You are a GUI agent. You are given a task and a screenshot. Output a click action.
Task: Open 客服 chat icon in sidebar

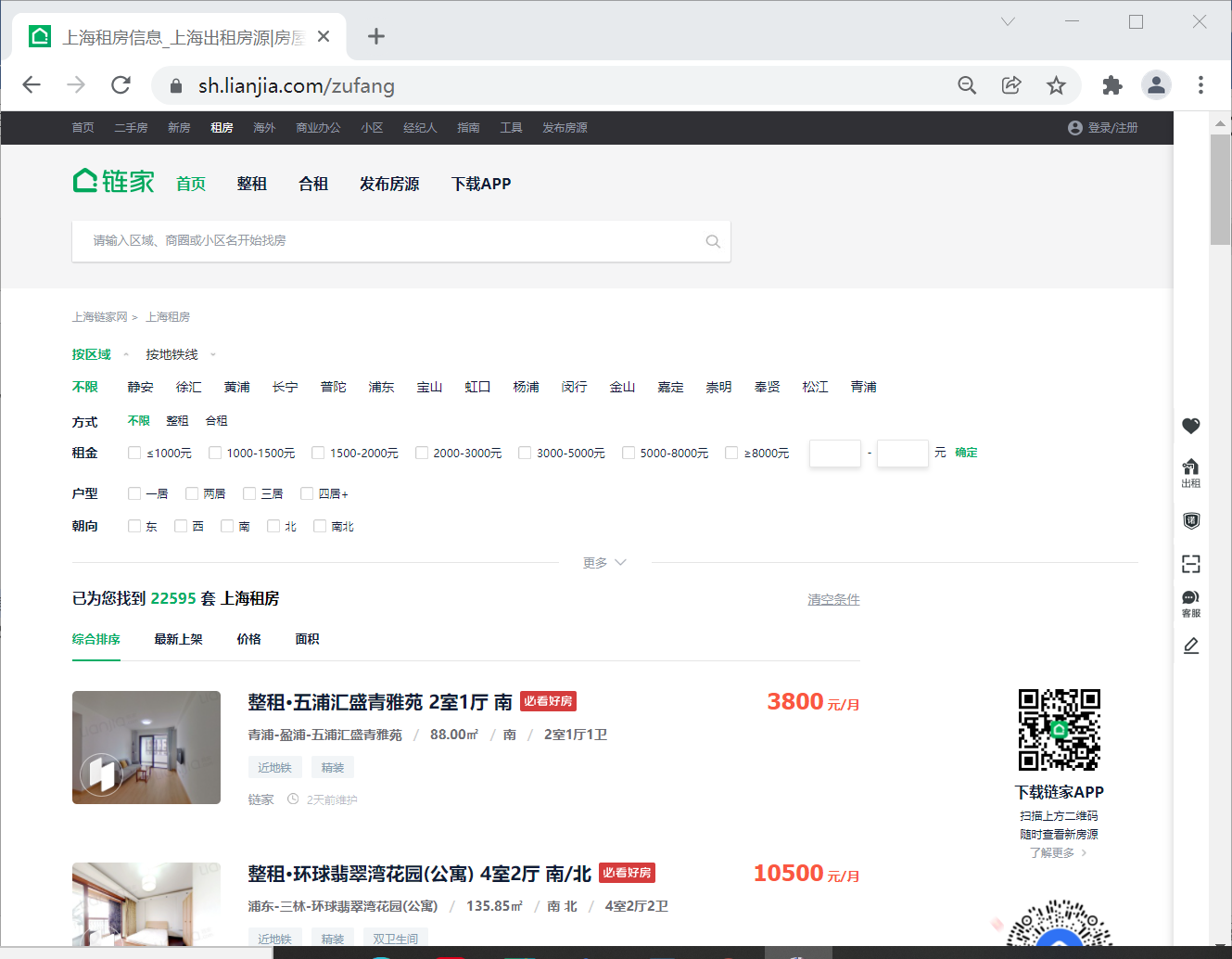(1191, 604)
